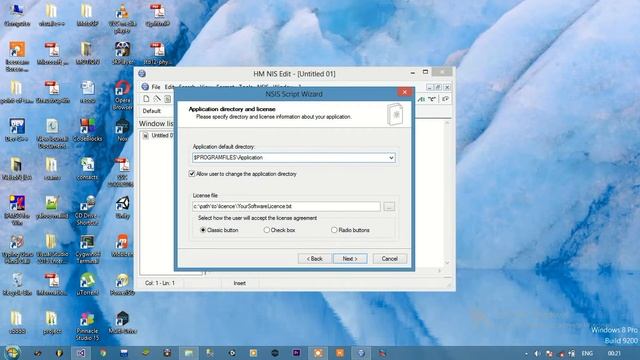Open Cygwin64 Terminal desktop shortcut
Image resolution: width=640 pixels, height=360 pixels.
coord(87,249)
